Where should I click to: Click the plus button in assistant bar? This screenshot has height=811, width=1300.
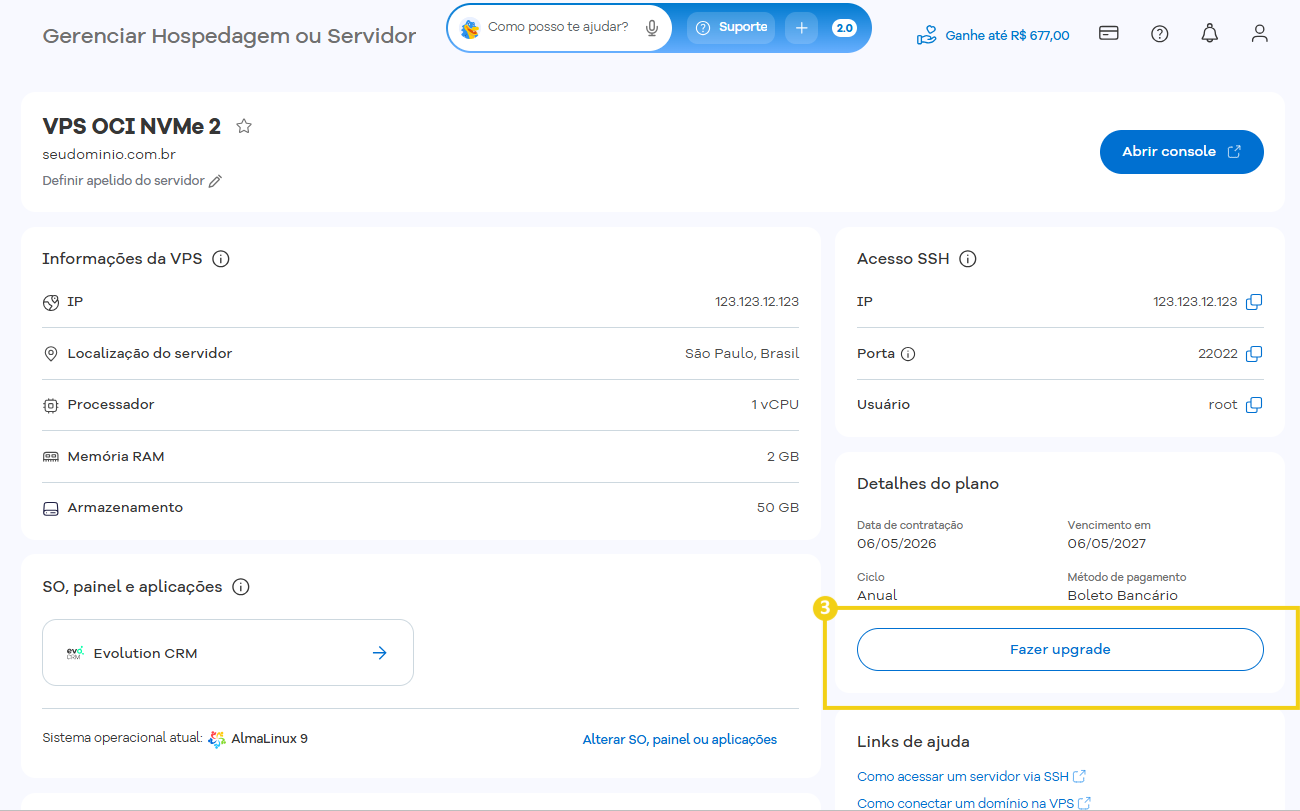click(x=801, y=28)
